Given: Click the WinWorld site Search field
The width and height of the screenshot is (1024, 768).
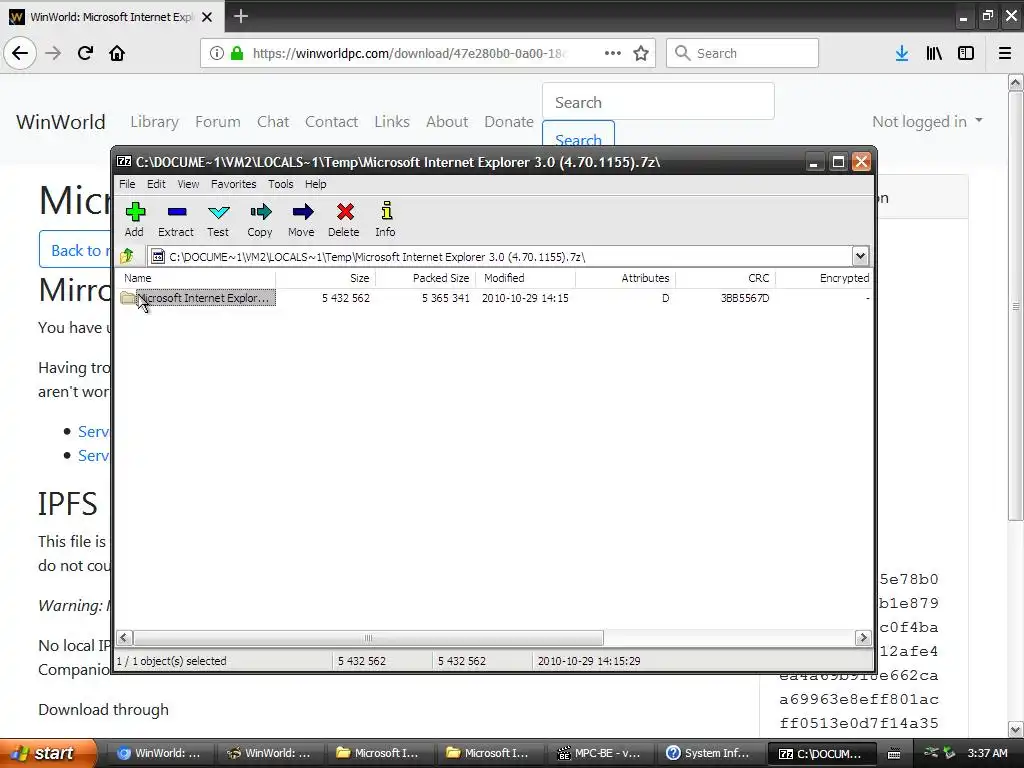Looking at the screenshot, I should pos(658,102).
